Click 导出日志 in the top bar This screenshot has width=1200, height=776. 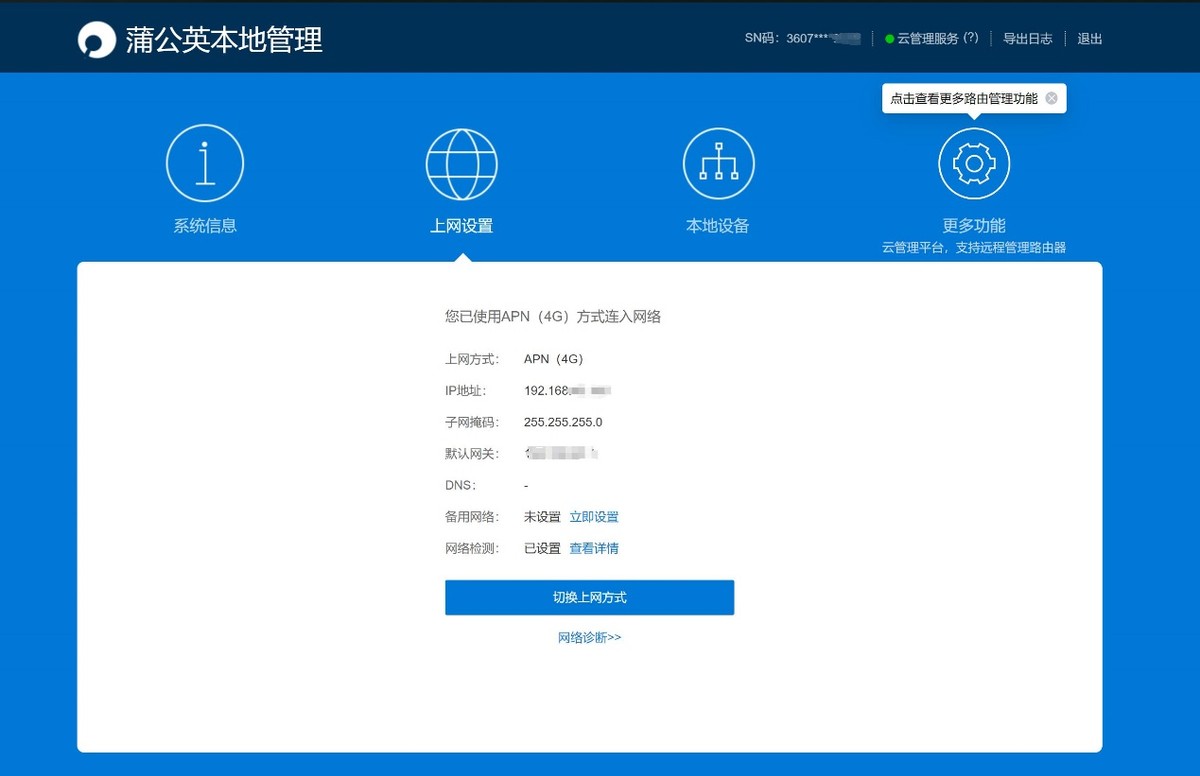(x=1029, y=38)
